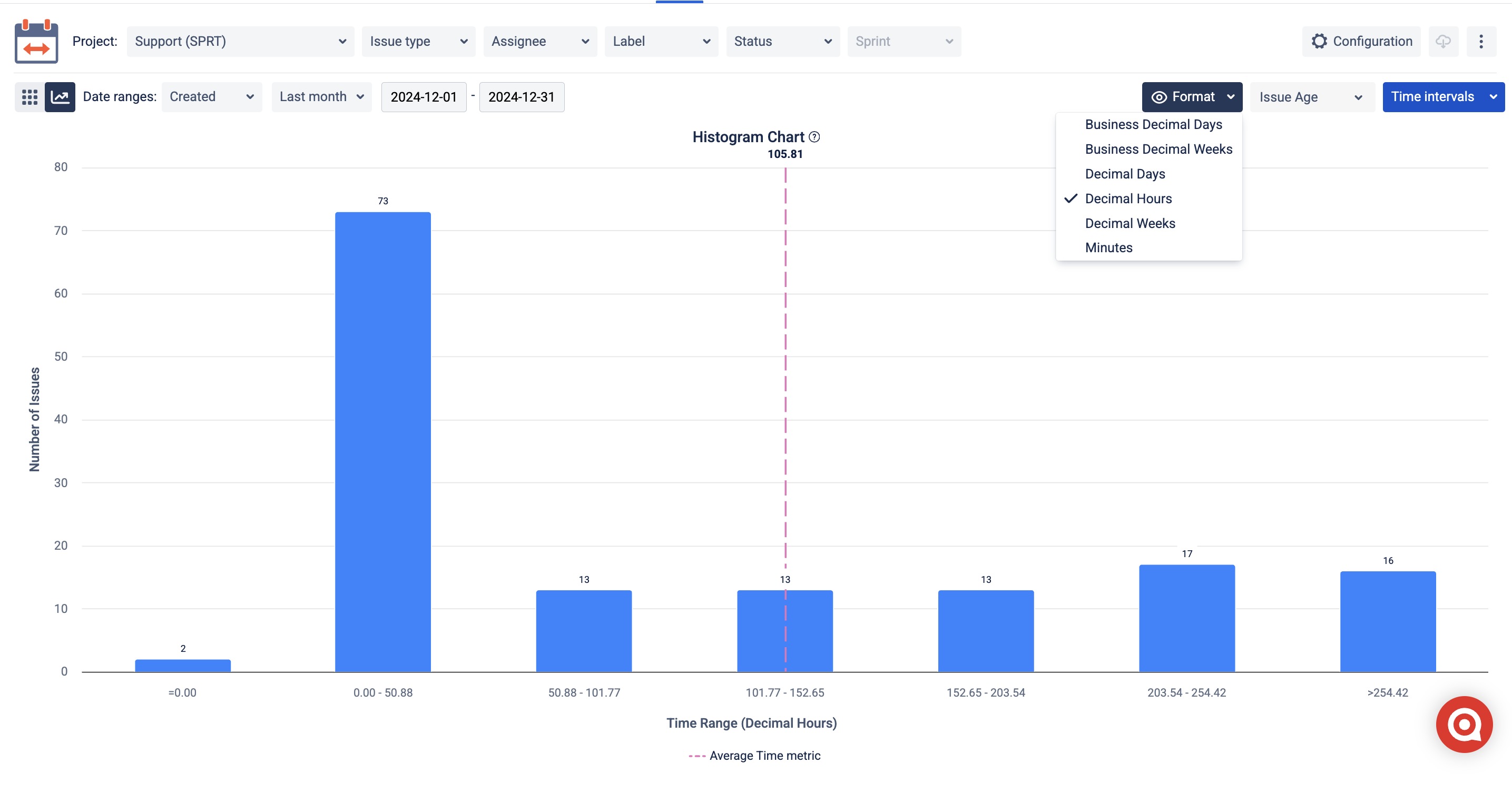This screenshot has width=1512, height=793.
Task: Open the Issue Age report selector
Action: (x=1312, y=97)
